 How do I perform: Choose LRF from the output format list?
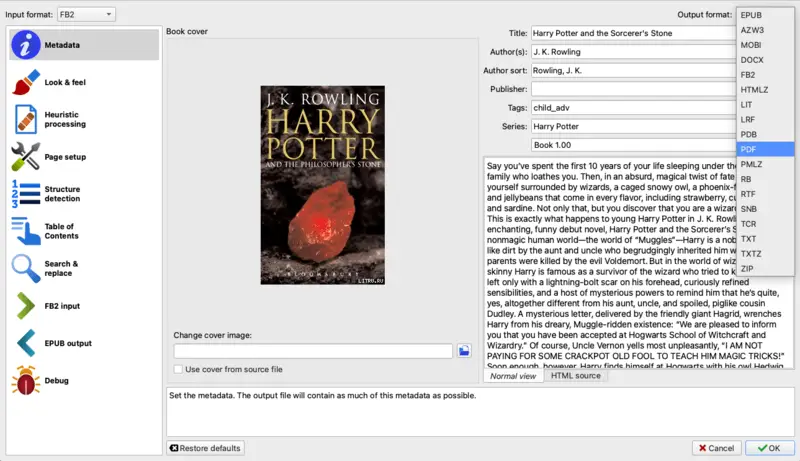765,119
